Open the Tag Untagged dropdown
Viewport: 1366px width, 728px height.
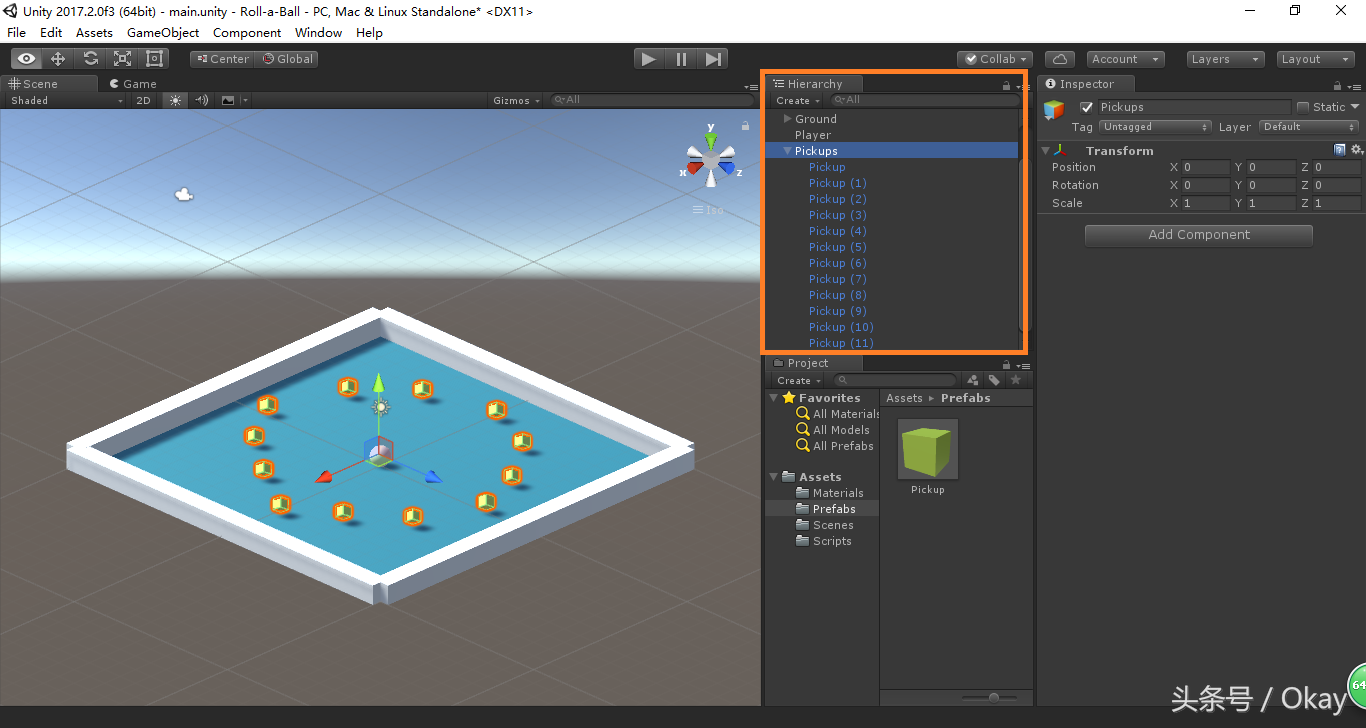pyautogui.click(x=1155, y=127)
